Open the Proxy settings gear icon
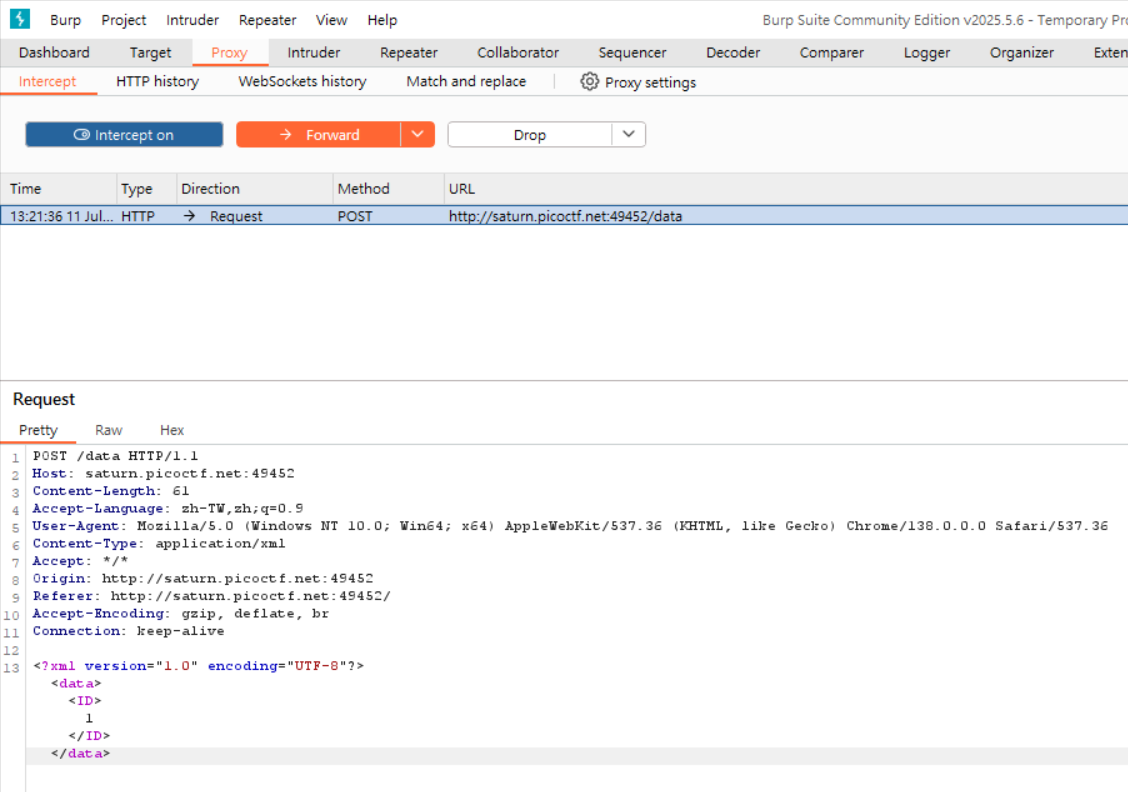Viewport: 1128px width, 792px height. (589, 82)
